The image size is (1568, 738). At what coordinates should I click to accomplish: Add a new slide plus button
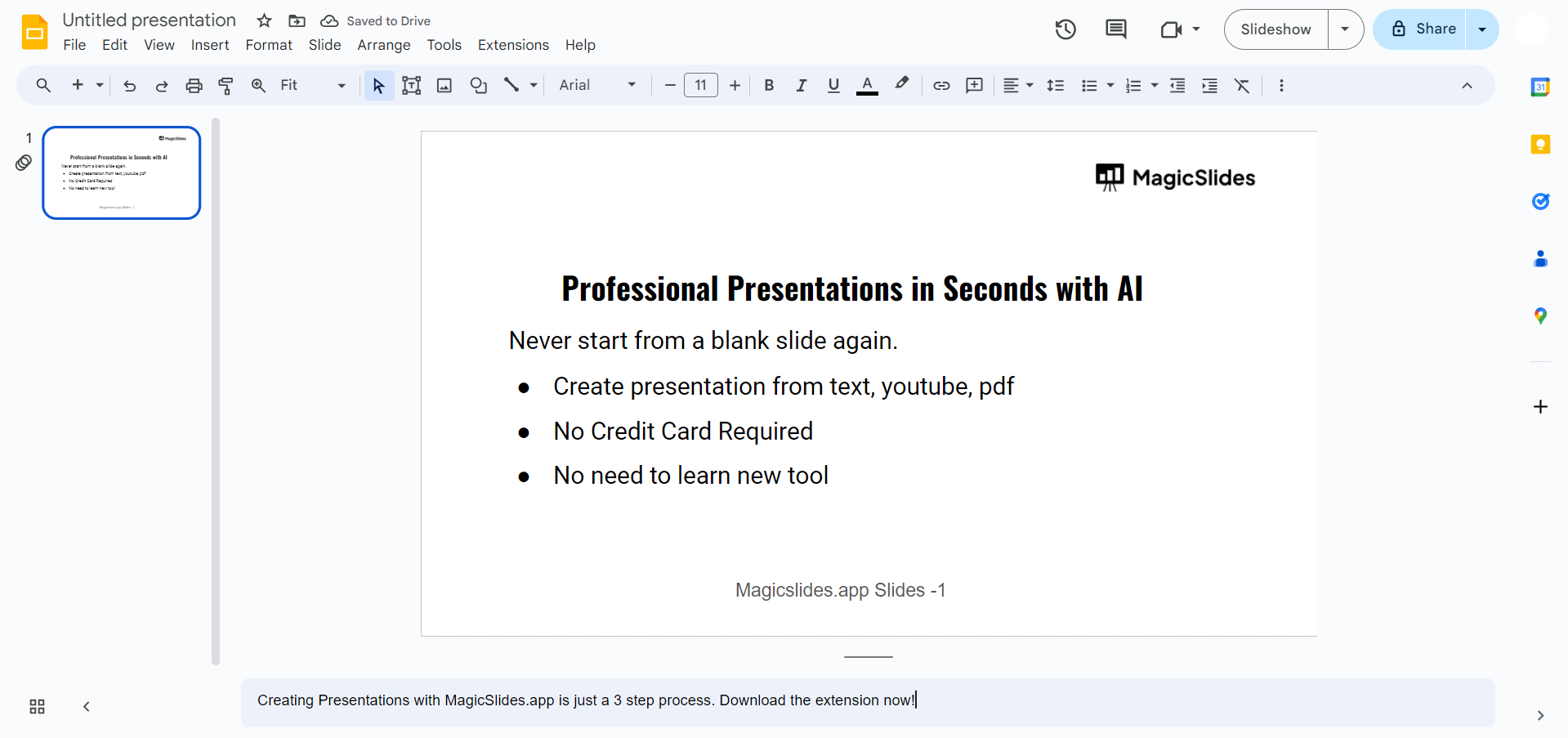click(78, 85)
